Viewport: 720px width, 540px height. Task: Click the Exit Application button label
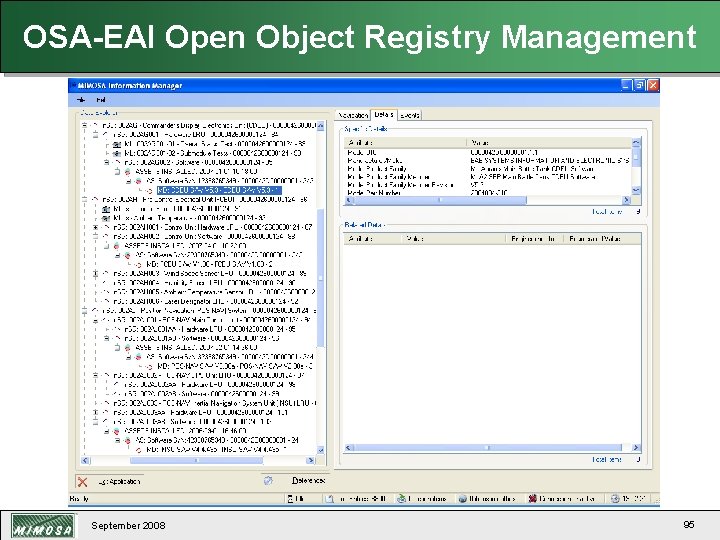(x=119, y=482)
